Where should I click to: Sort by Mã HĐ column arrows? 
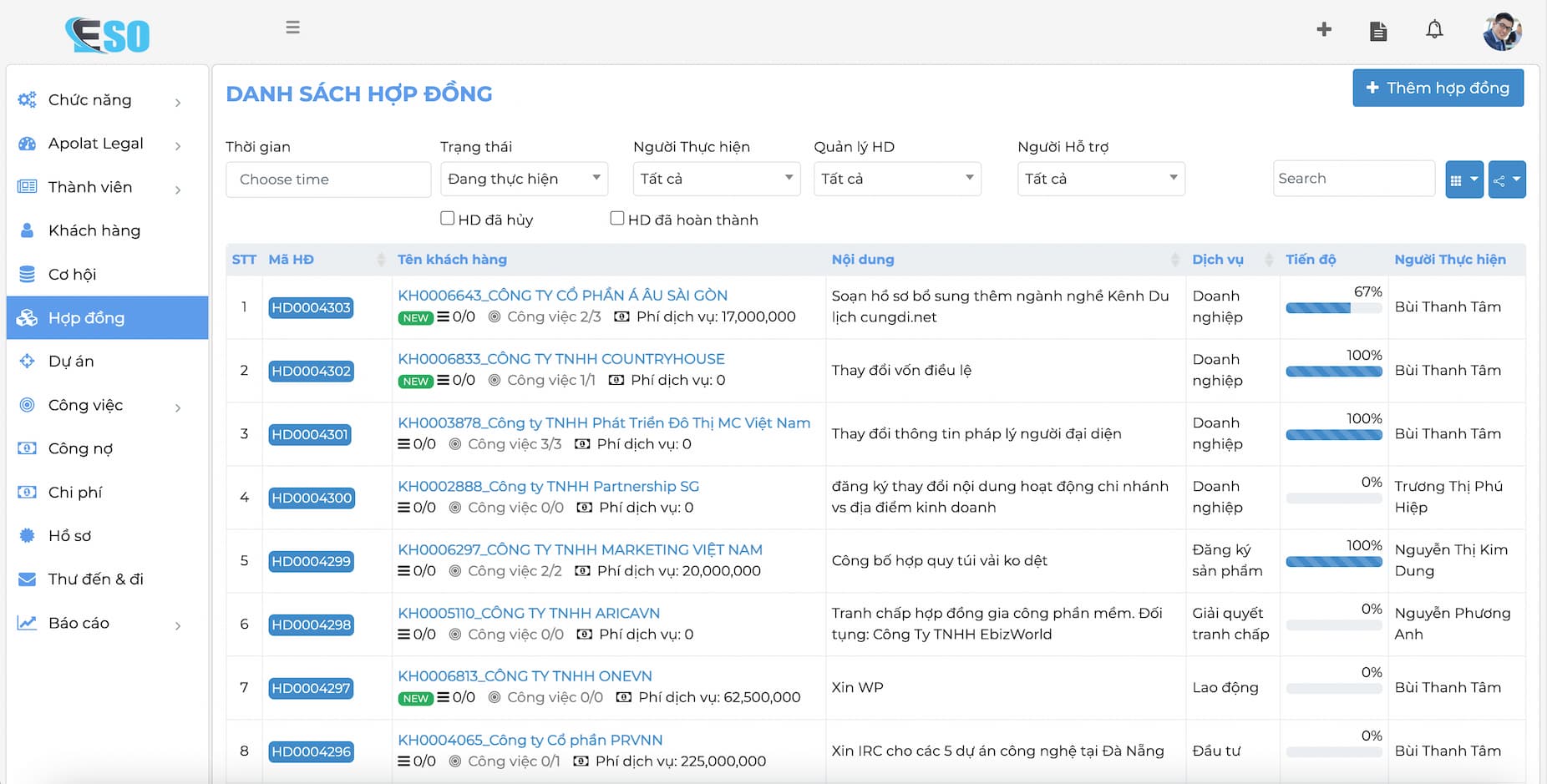[381, 260]
